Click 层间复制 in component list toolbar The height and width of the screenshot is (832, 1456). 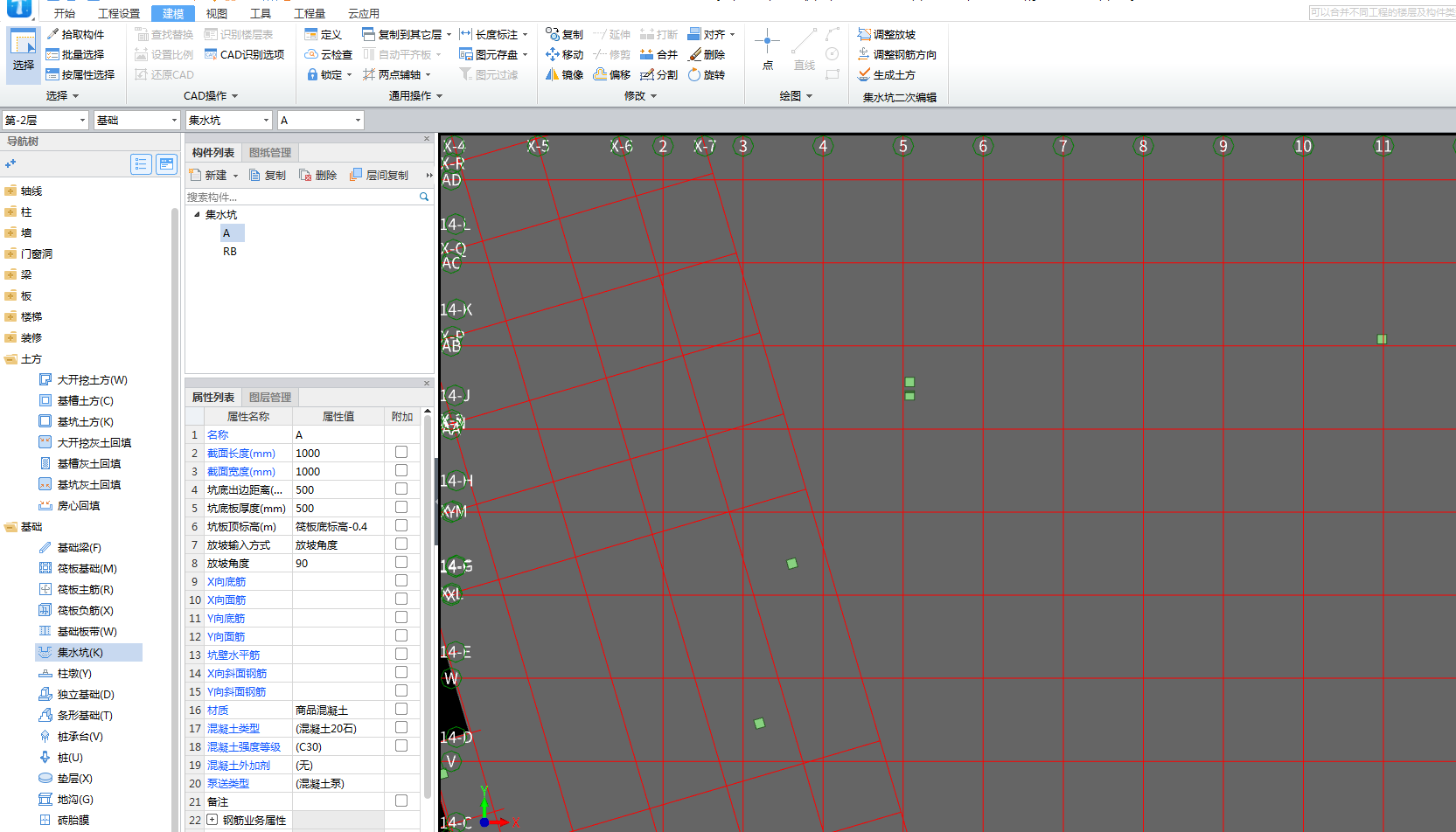click(x=380, y=175)
